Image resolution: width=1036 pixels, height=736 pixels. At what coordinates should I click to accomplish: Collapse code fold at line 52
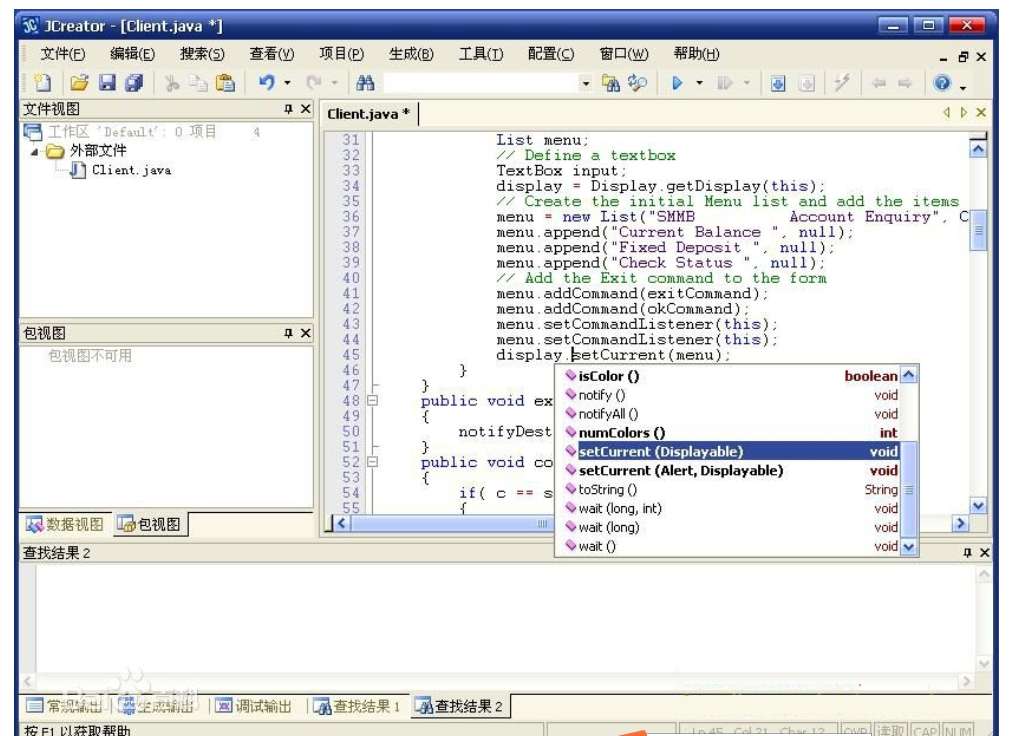(373, 462)
